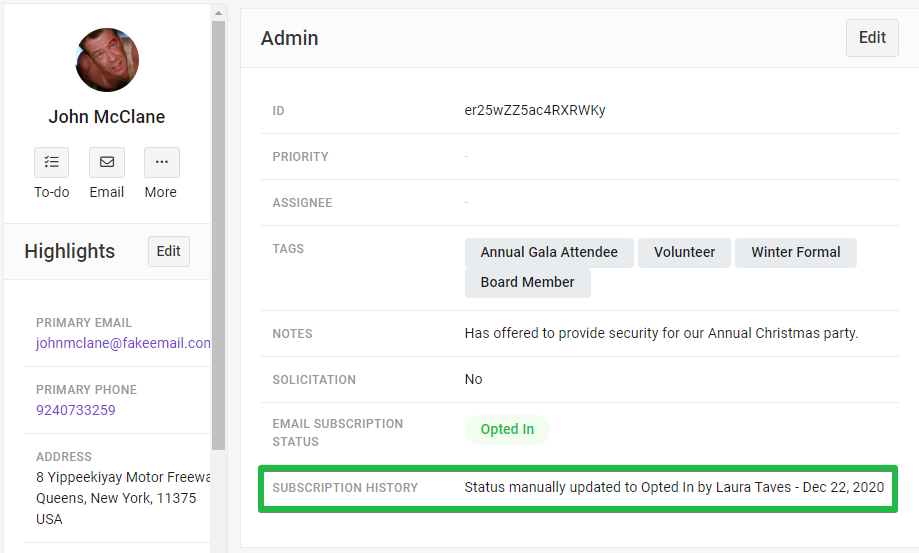919x553 pixels.
Task: Click the To-do checklist icon
Action: [x=52, y=162]
